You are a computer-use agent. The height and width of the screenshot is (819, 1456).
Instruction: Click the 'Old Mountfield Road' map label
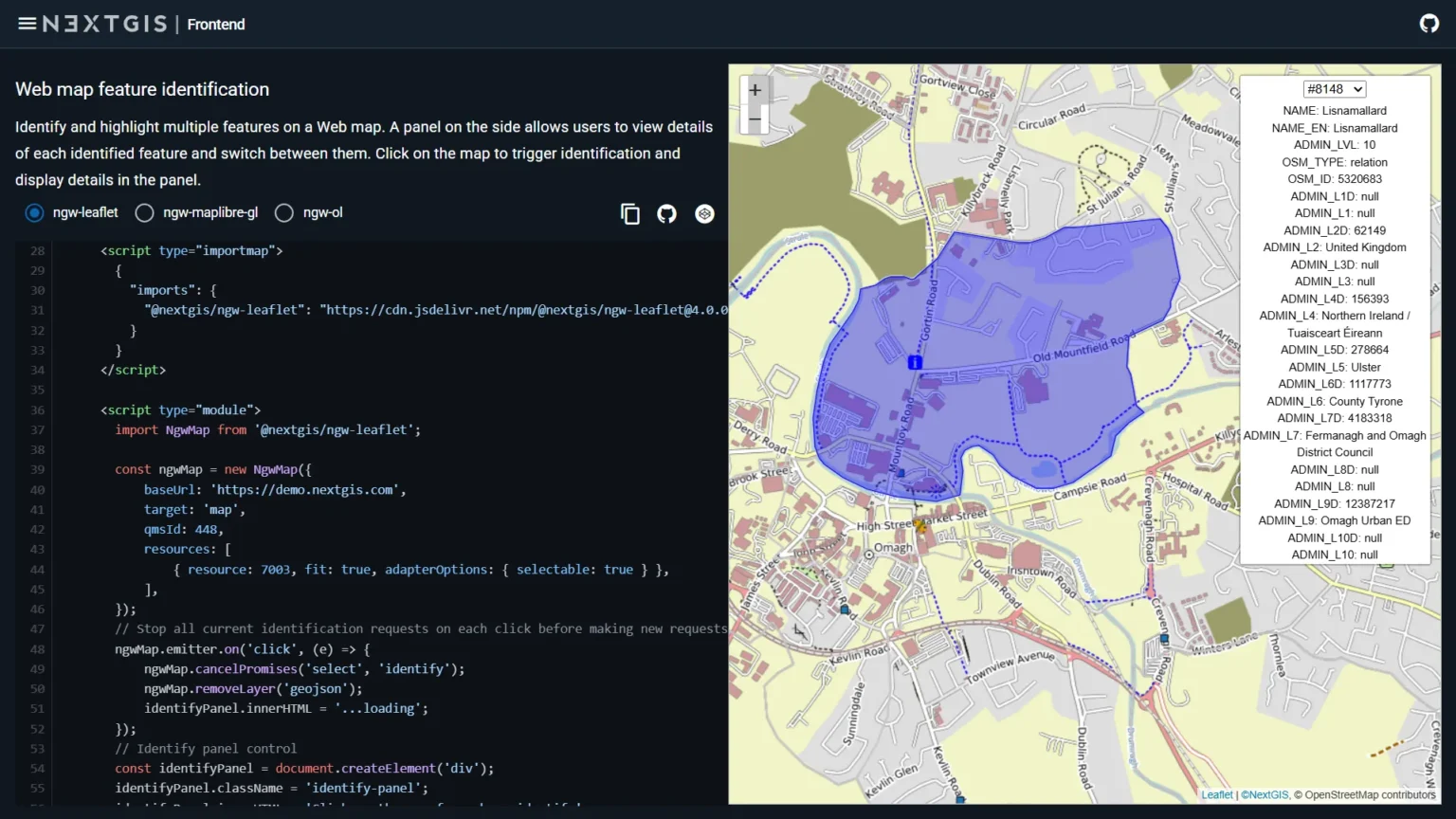click(x=1083, y=348)
